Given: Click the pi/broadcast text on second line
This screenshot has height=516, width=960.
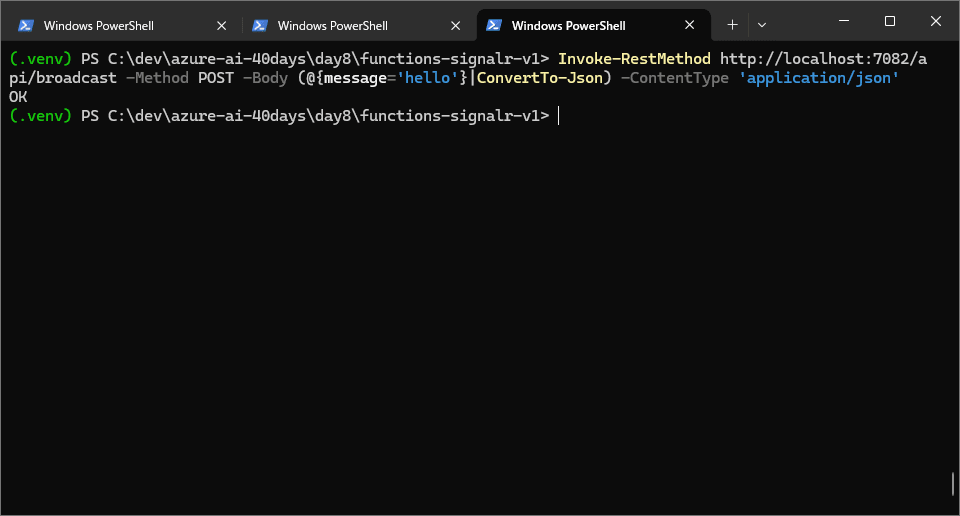Looking at the screenshot, I should [62, 78].
